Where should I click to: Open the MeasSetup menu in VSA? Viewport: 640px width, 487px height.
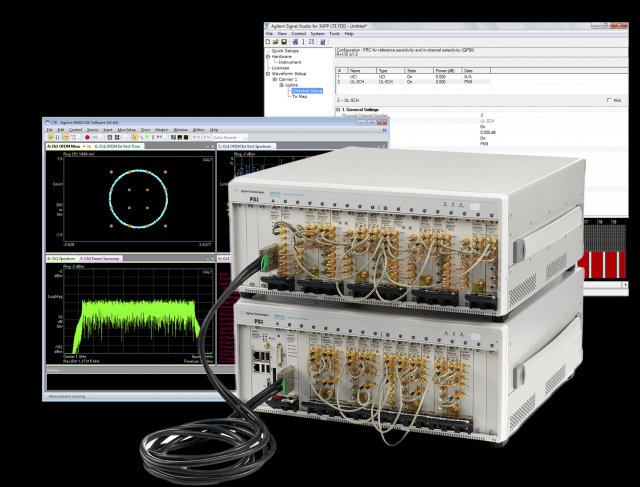pyautogui.click(x=125, y=130)
